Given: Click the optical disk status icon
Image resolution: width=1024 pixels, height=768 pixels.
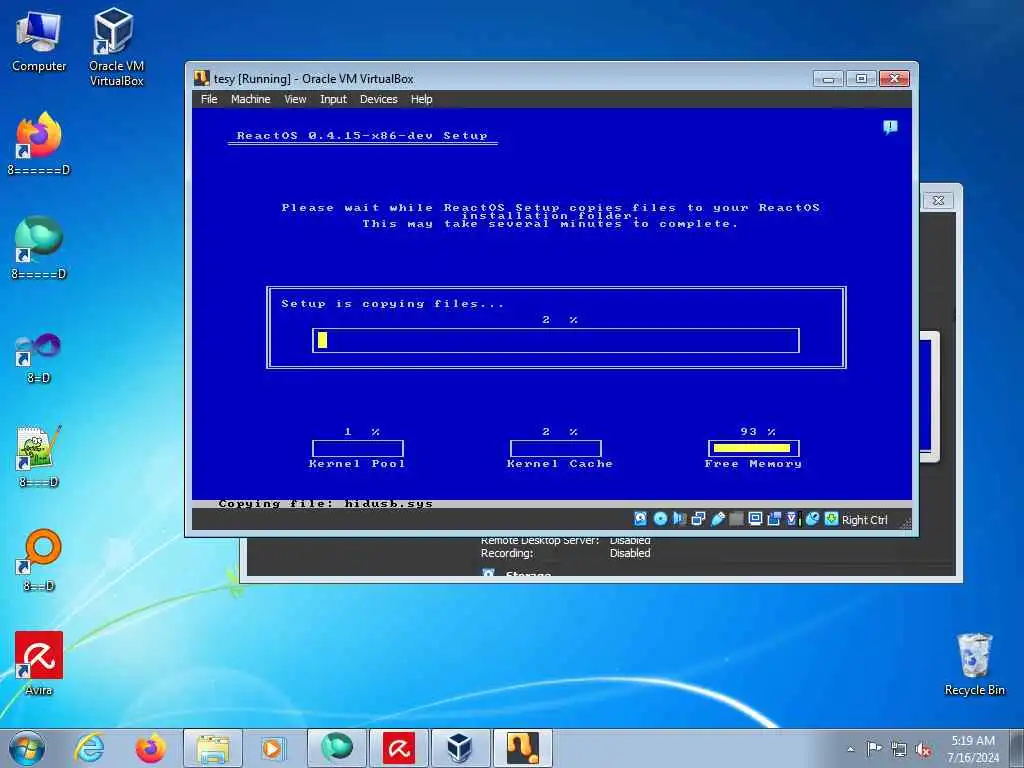Looking at the screenshot, I should 660,519.
